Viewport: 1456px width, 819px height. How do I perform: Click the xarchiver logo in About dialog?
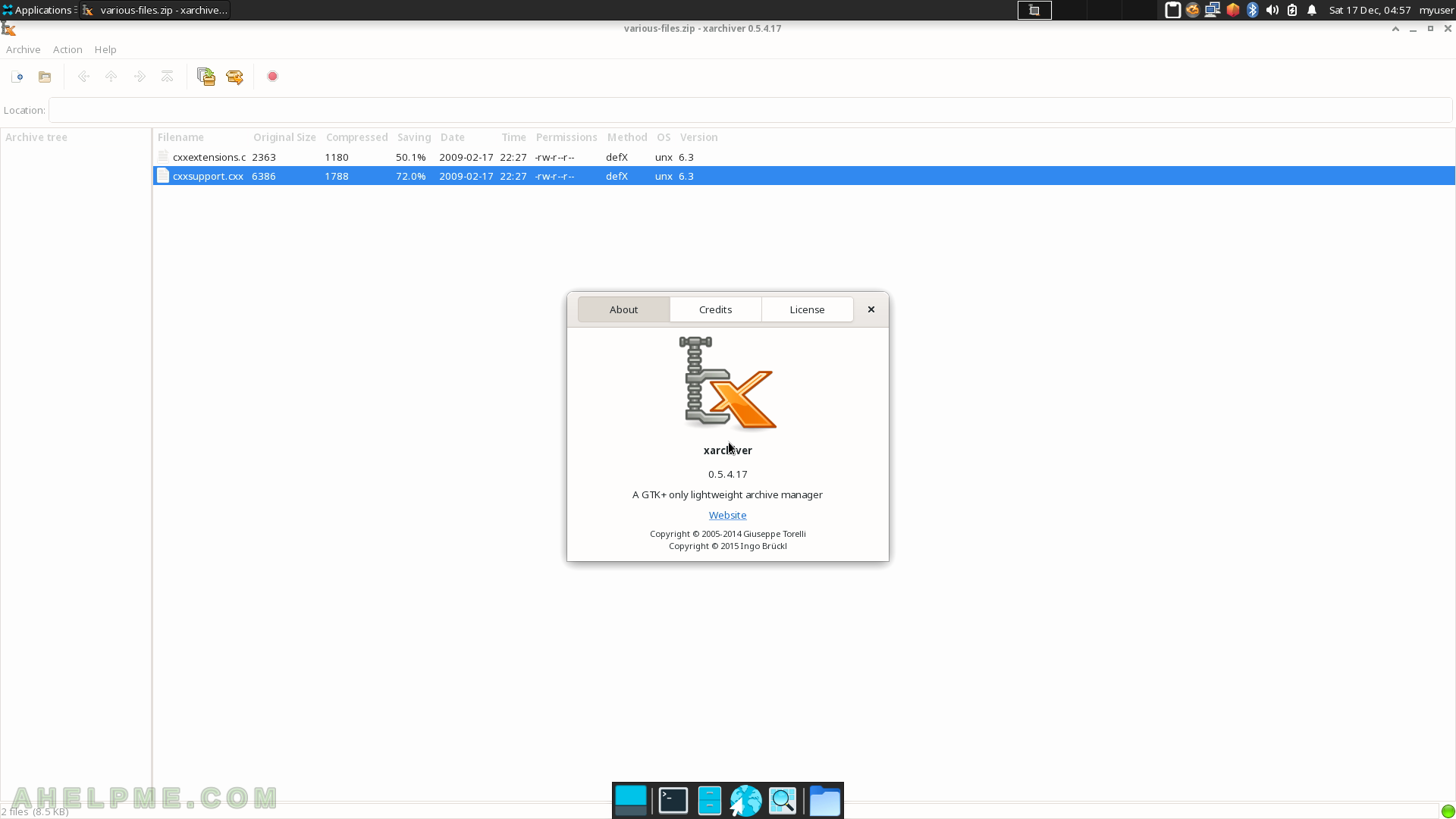(x=727, y=383)
